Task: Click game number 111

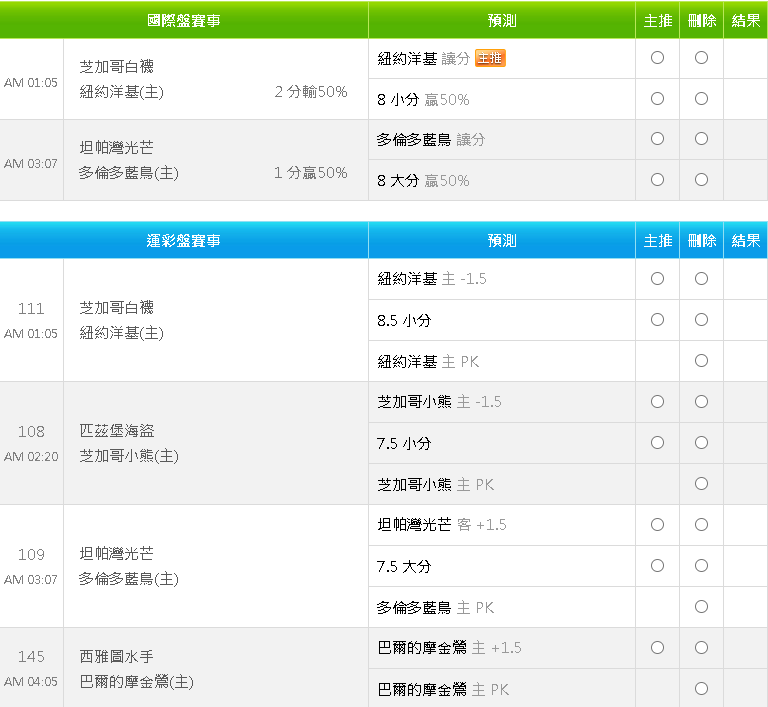Action: [x=31, y=309]
